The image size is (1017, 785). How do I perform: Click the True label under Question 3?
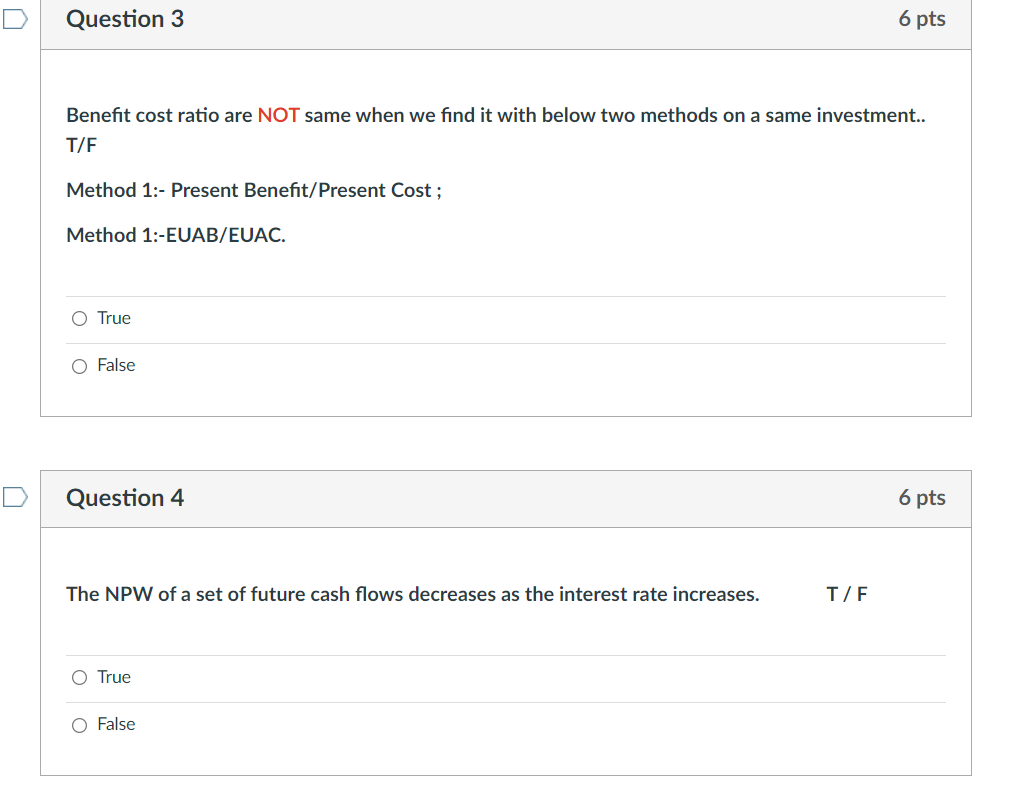click(x=114, y=318)
